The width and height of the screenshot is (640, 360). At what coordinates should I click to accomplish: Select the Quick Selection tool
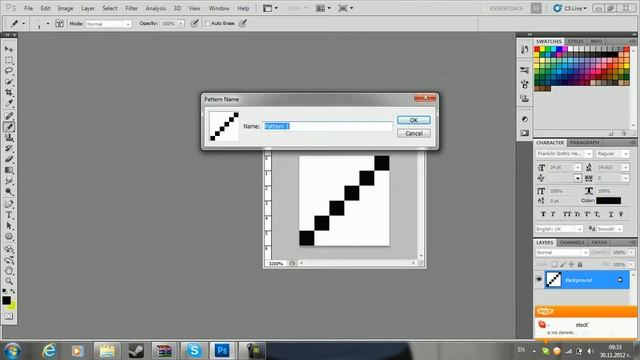pos(9,82)
